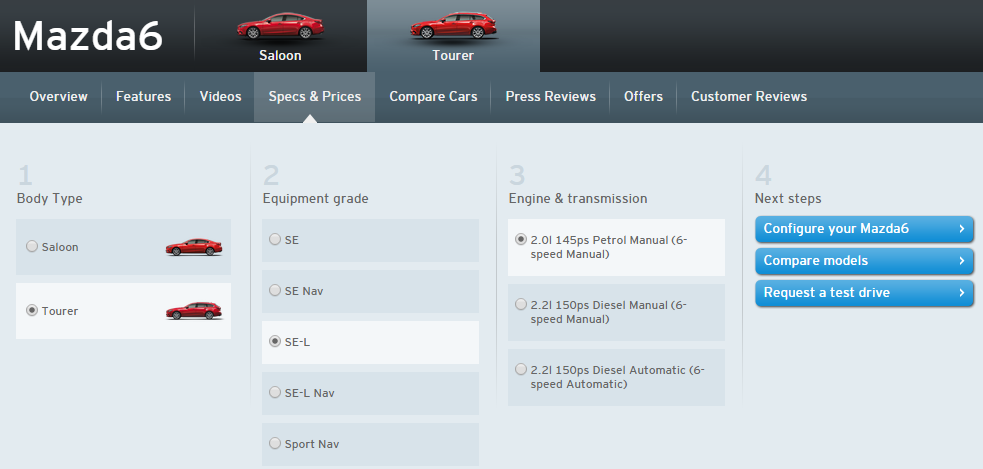Screen dimensions: 983x469
Task: Click the small Saloon car thumbnail in Body Type
Action: click(x=194, y=247)
